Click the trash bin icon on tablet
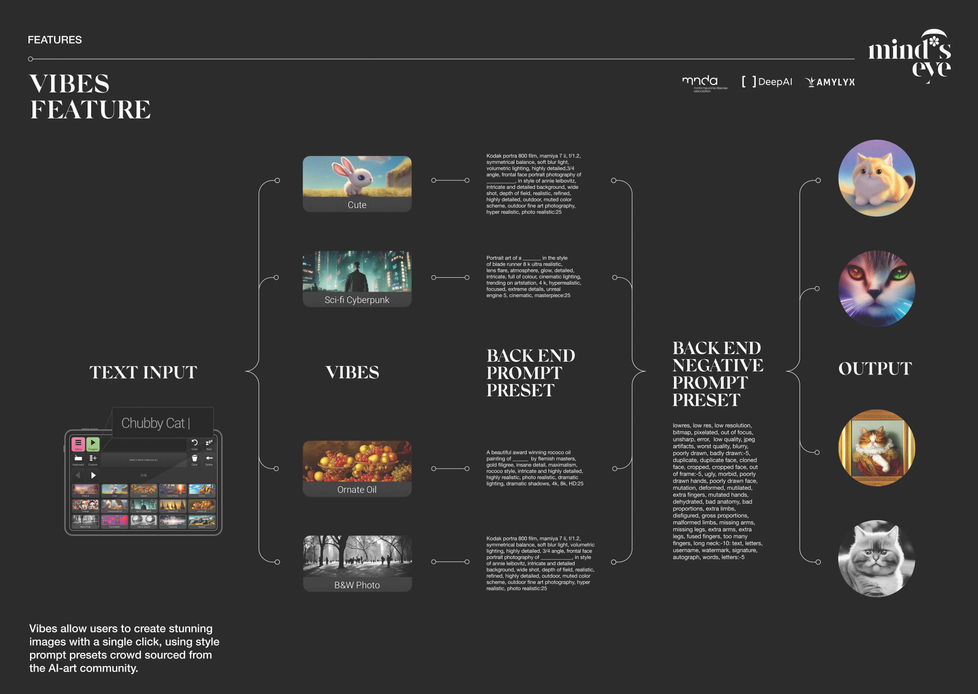This screenshot has height=694, width=978. pyautogui.click(x=195, y=458)
